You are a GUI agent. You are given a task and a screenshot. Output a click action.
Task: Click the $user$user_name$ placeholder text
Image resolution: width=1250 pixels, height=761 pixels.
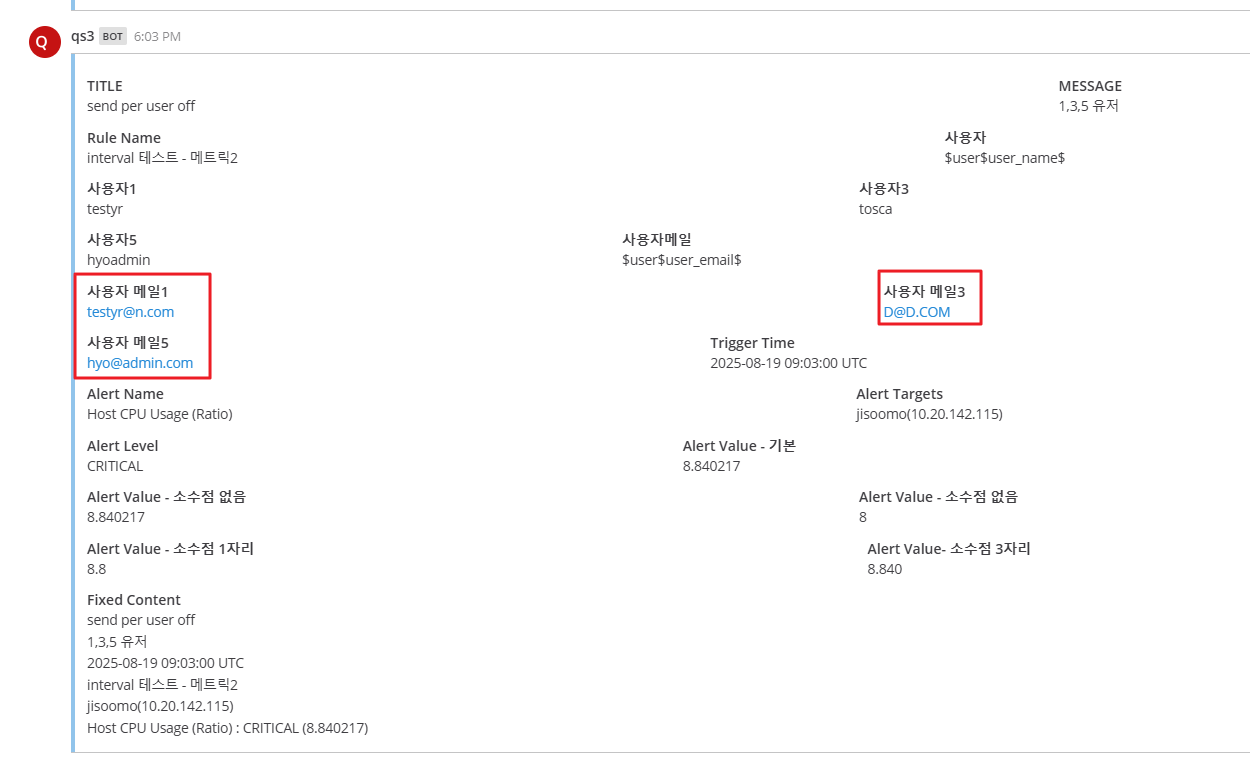coord(1004,158)
